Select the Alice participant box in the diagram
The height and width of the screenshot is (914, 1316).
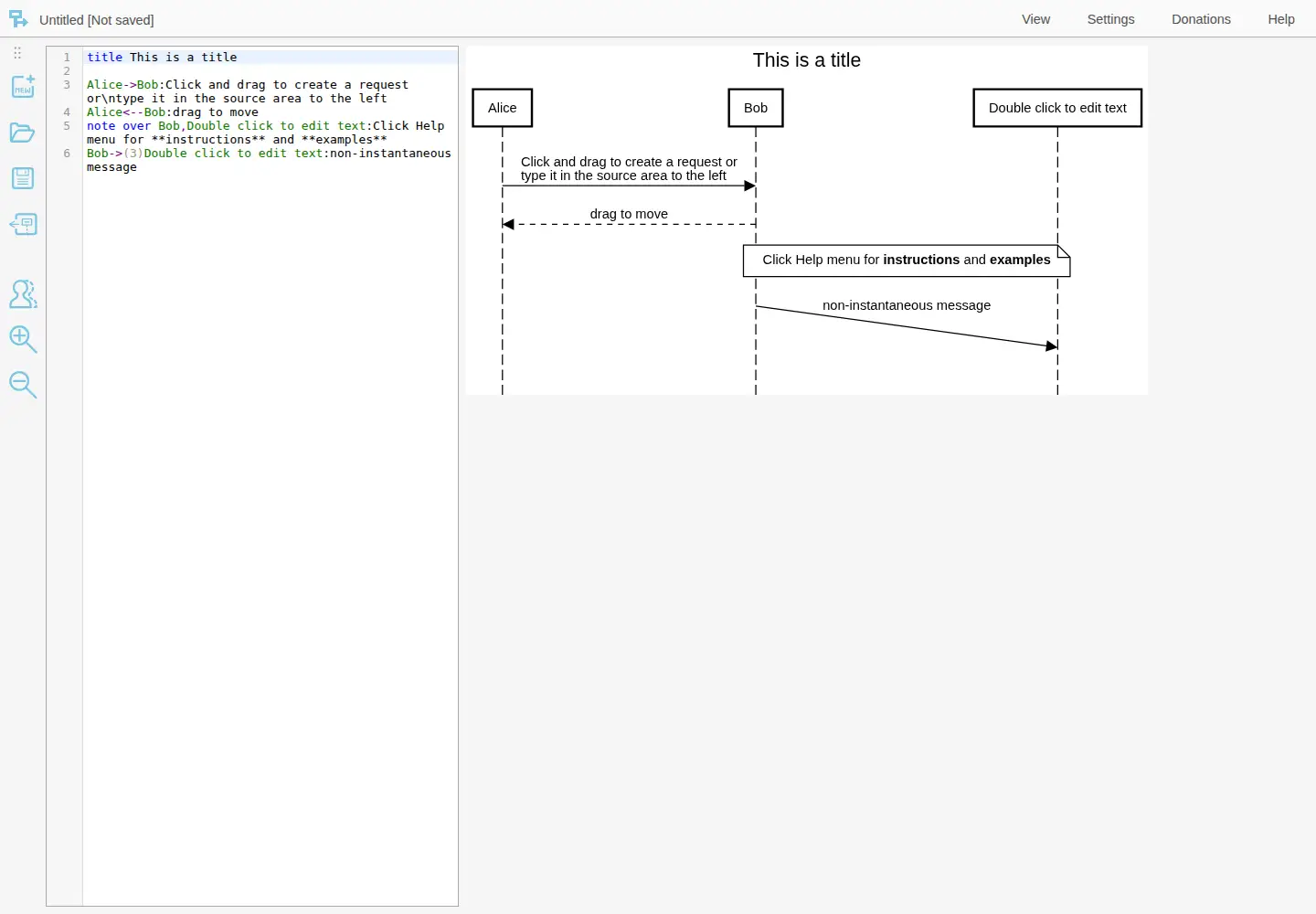tap(503, 108)
